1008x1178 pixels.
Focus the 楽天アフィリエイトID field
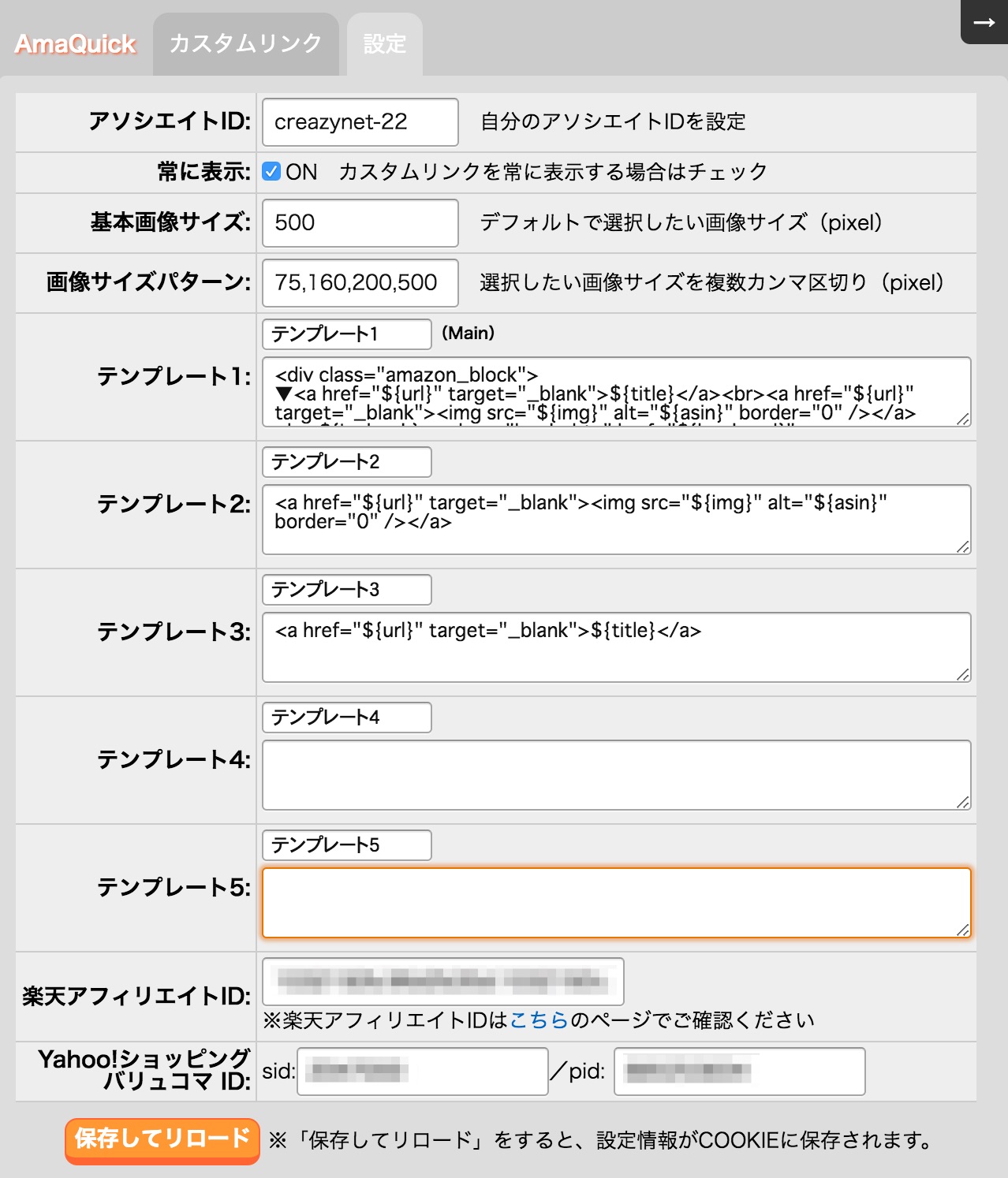click(442, 982)
